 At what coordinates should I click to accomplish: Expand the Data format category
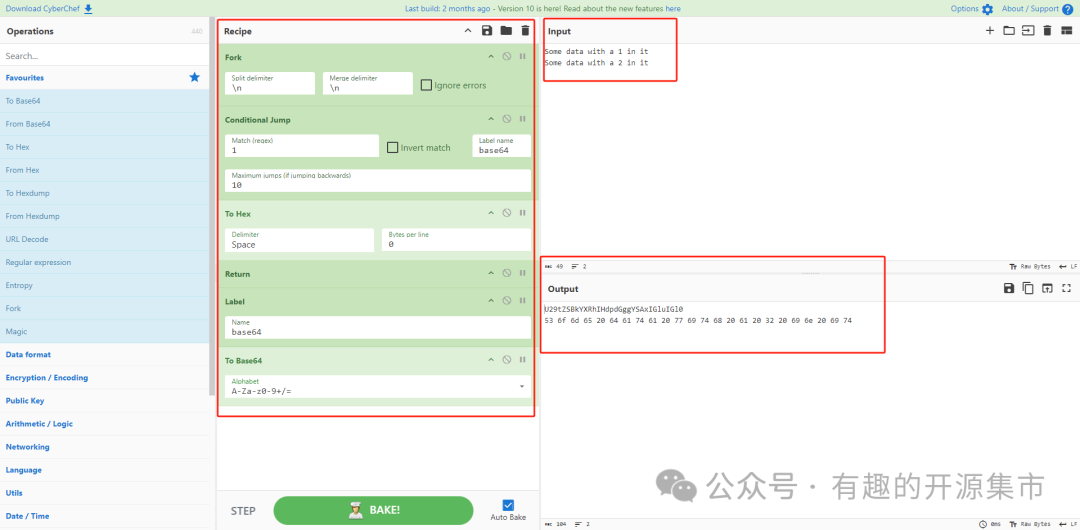pyautogui.click(x=29, y=354)
